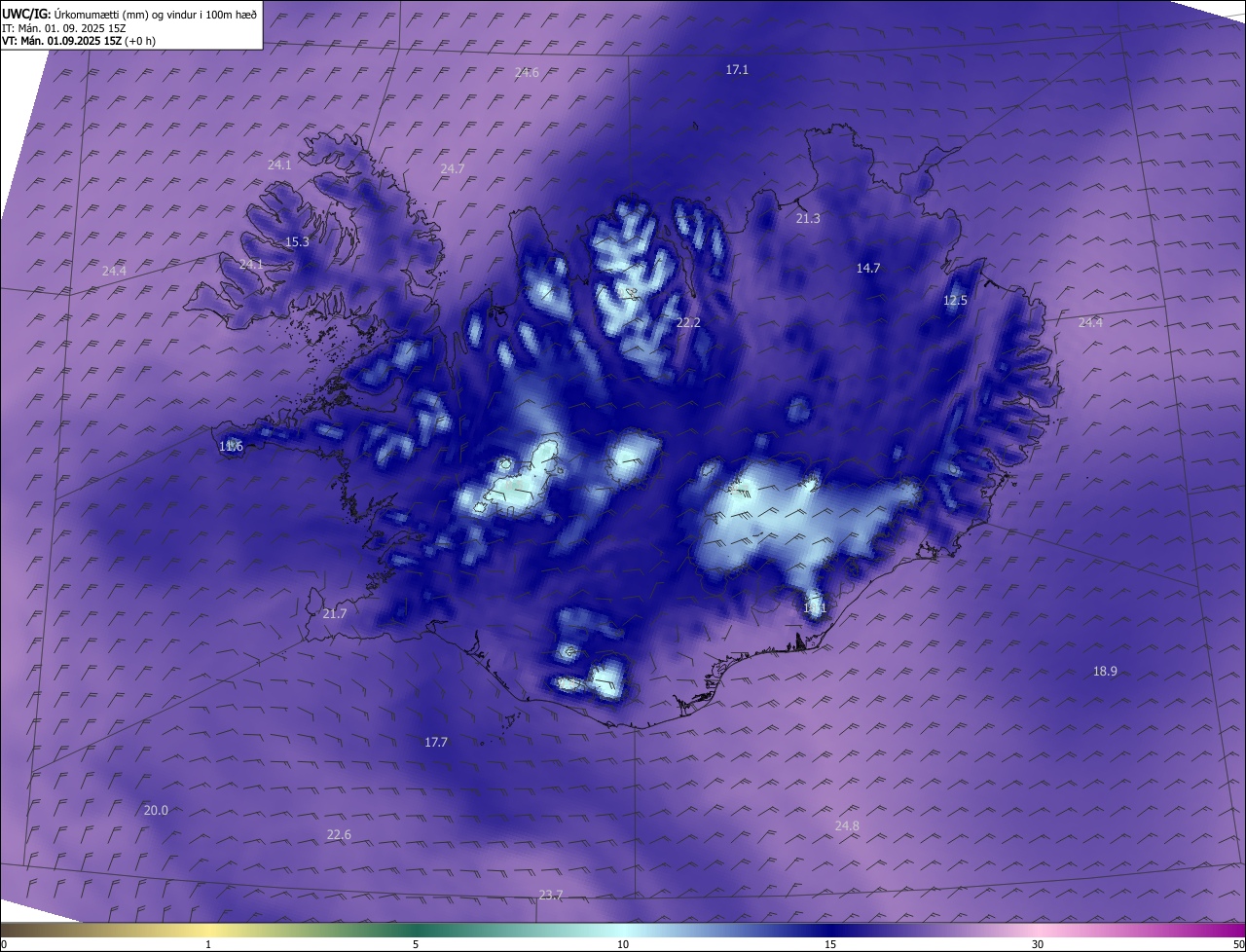Select the 20.0 value label

[x=156, y=810]
